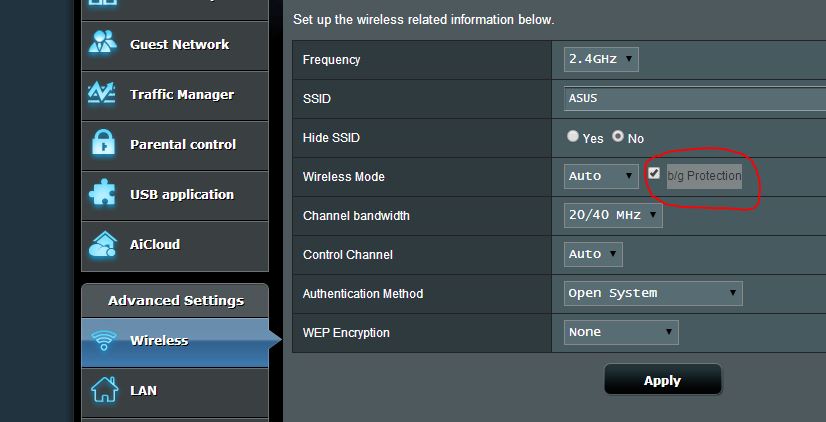
Task: Go to the Parental control menu label
Action: tap(183, 144)
